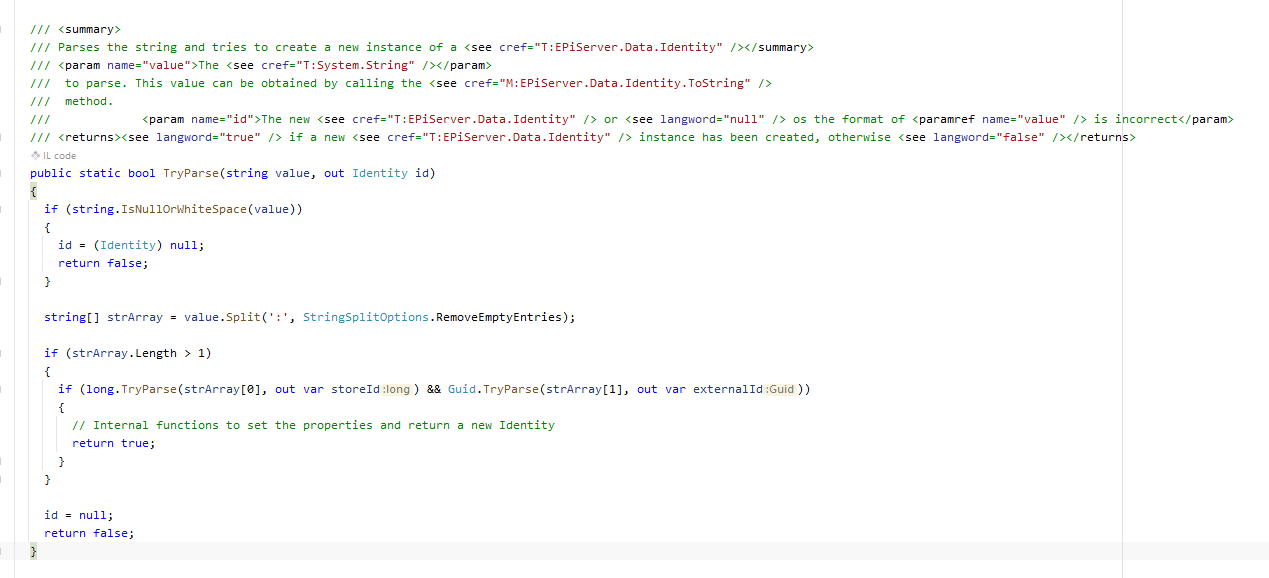Viewport: 1269px width, 578px height.
Task: Click the storeId out variable
Action: tap(355, 389)
